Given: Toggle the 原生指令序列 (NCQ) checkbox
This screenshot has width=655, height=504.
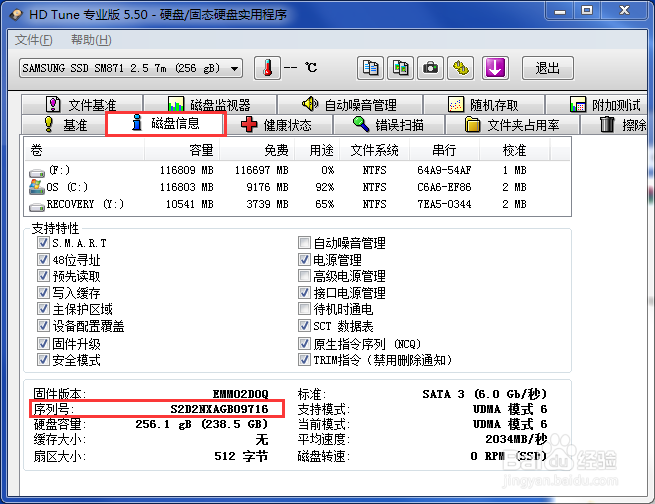Looking at the screenshot, I should (x=304, y=343).
